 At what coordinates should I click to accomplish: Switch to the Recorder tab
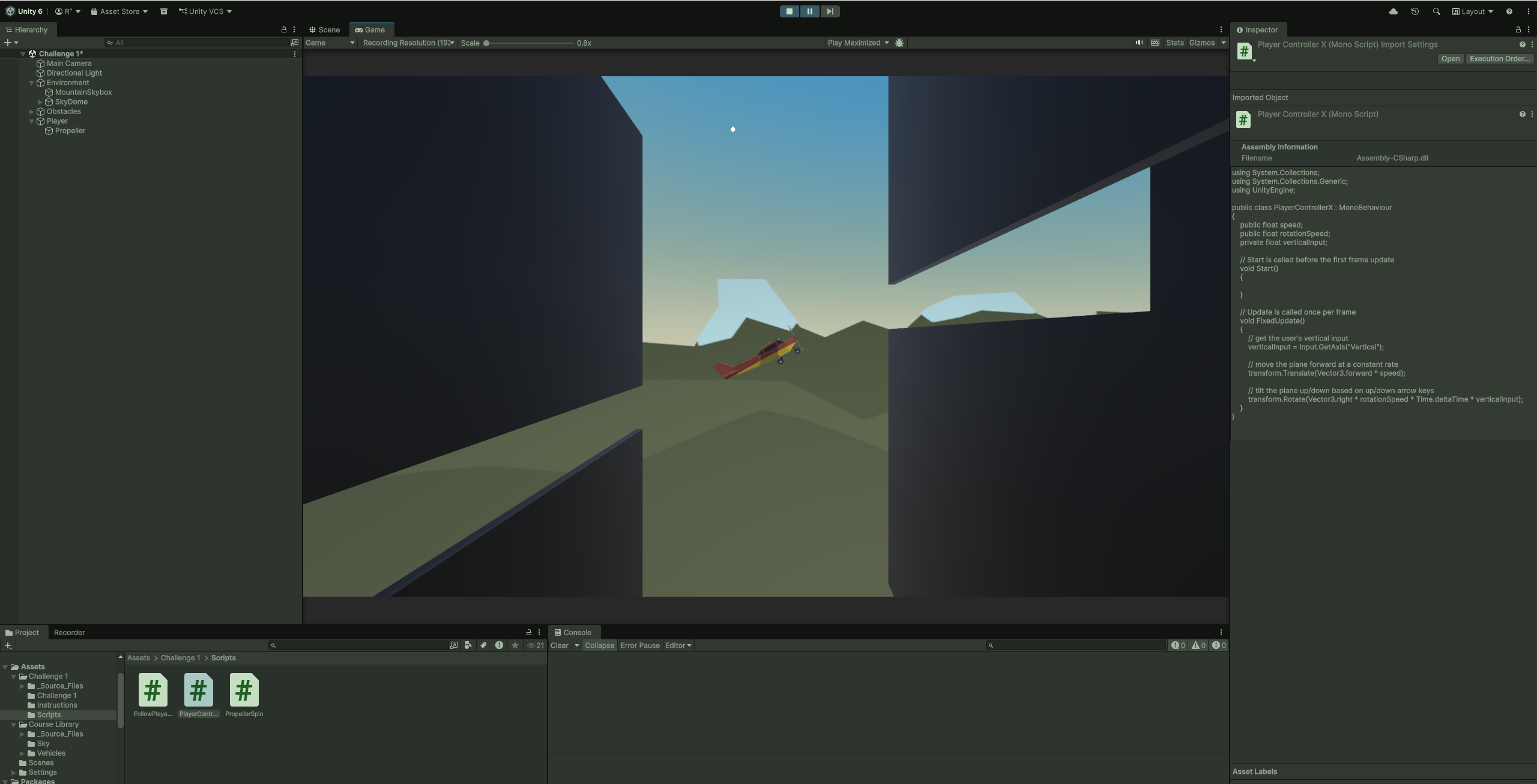coord(69,632)
